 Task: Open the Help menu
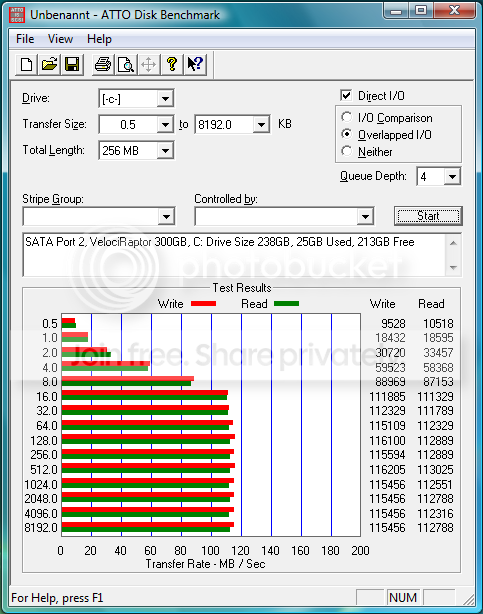(x=99, y=39)
